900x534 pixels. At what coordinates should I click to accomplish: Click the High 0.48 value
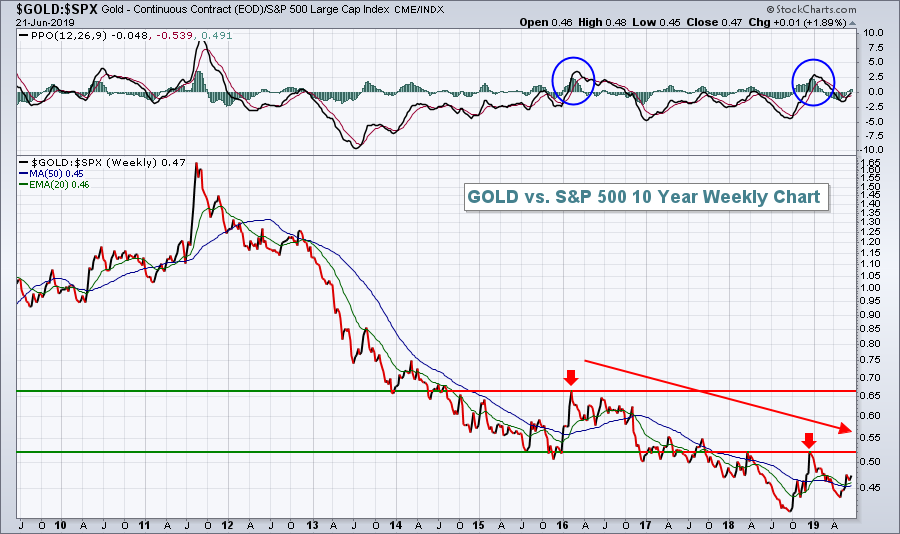602,22
